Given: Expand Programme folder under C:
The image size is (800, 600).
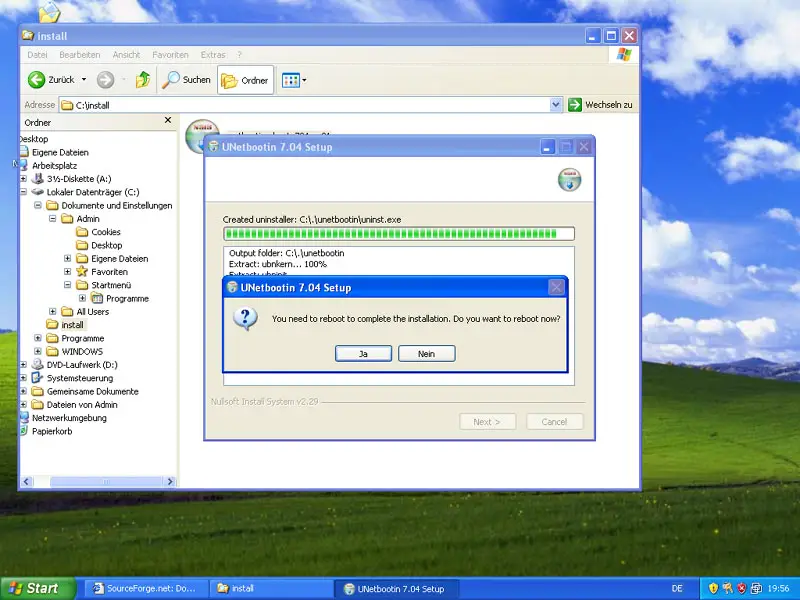Looking at the screenshot, I should pos(38,338).
